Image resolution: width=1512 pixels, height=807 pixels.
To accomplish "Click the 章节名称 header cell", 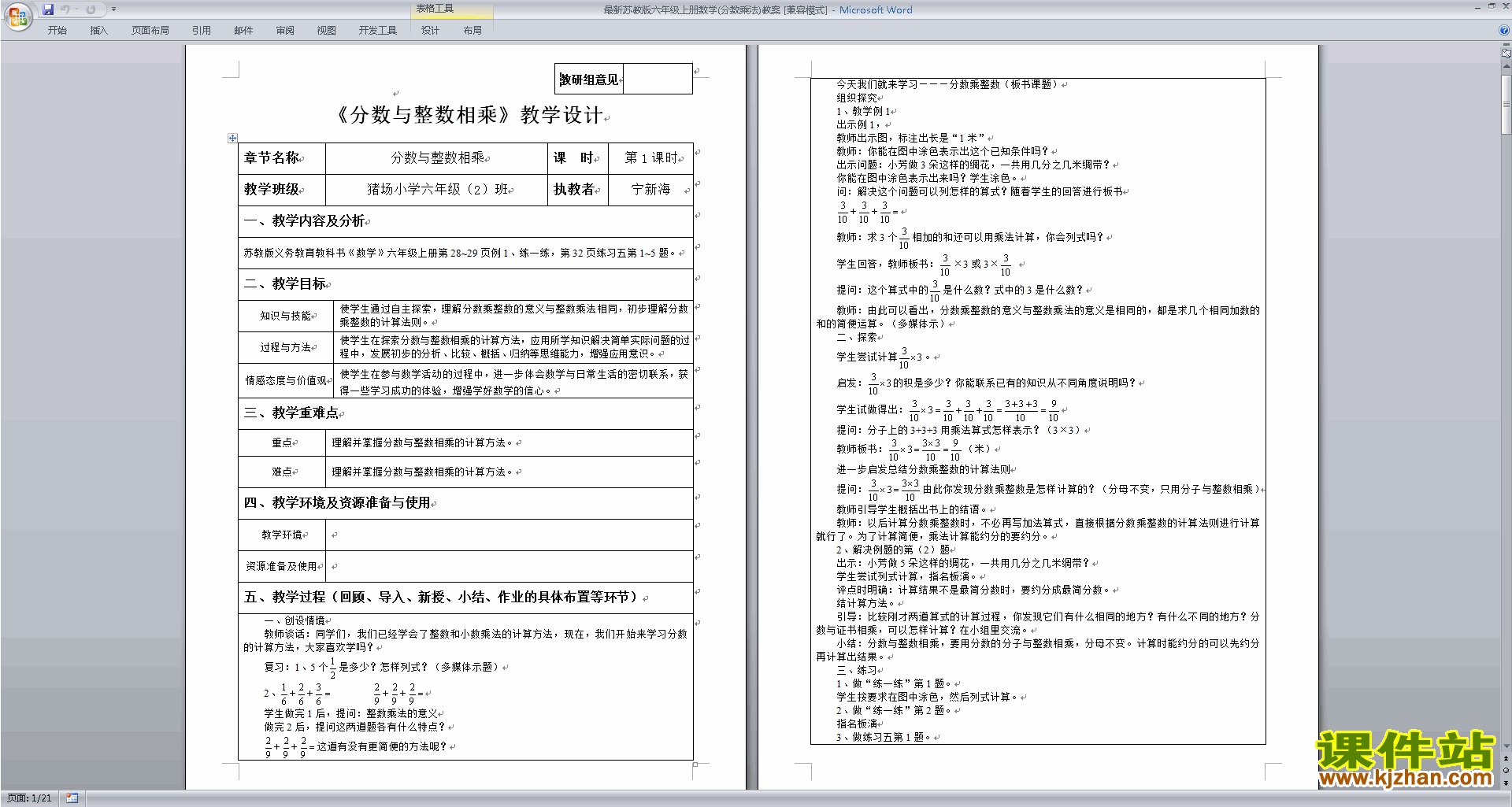I will pyautogui.click(x=282, y=158).
